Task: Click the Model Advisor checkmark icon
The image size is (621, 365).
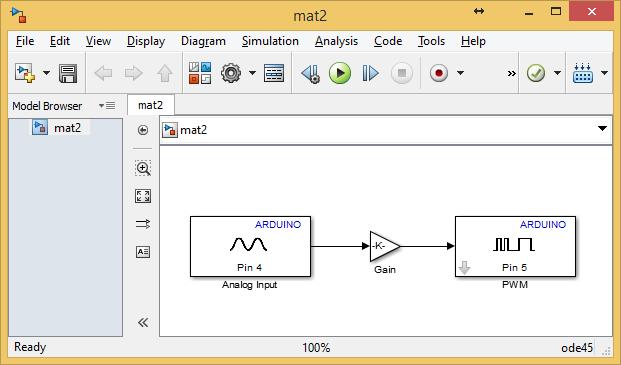Action: (536, 73)
